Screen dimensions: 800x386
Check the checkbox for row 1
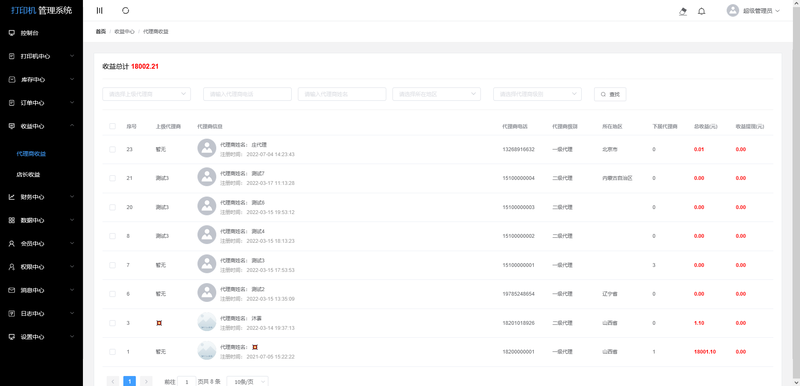pos(112,352)
